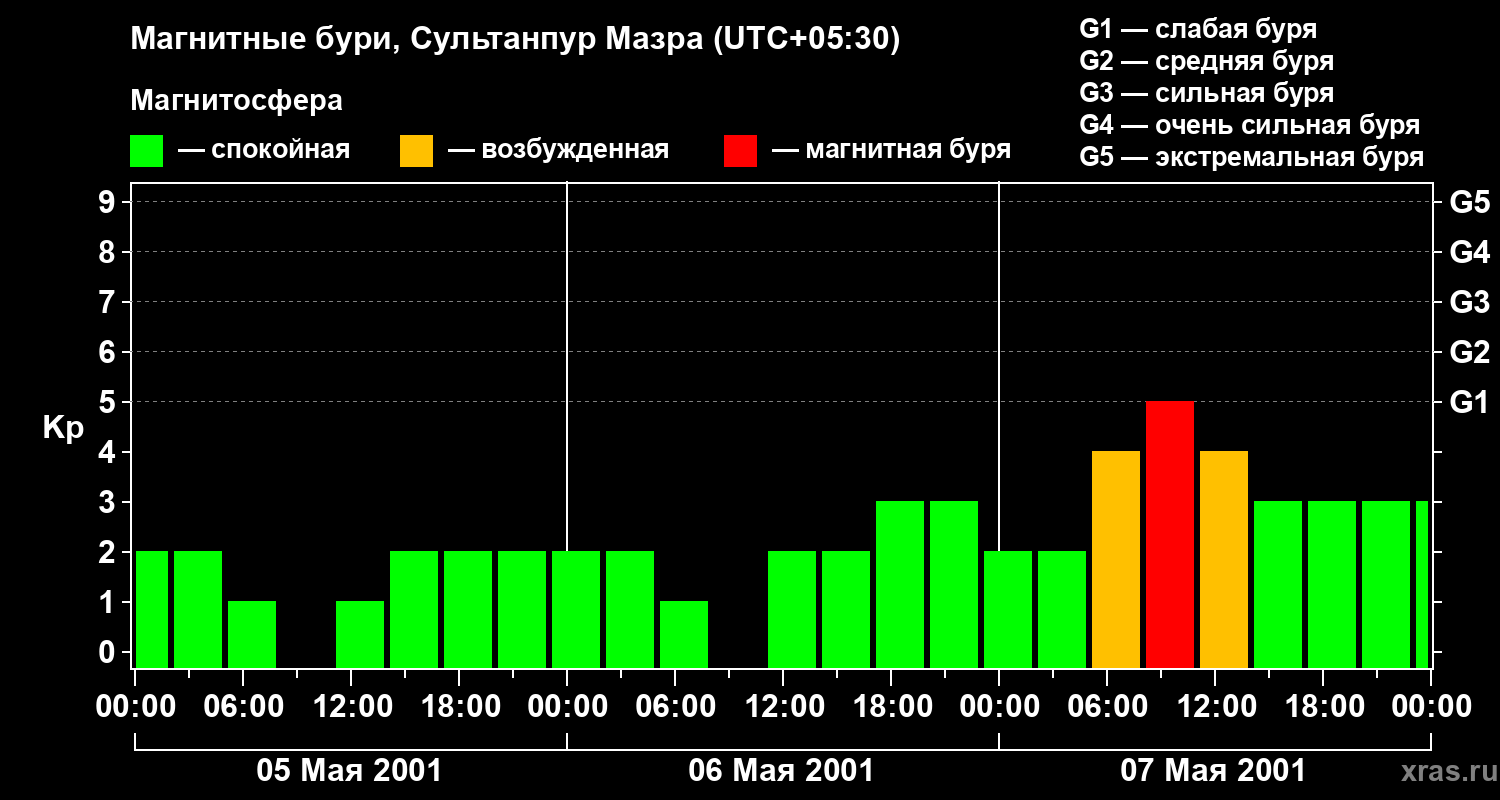
Task: Click the '— спокойная' legend label
Action: 264,151
